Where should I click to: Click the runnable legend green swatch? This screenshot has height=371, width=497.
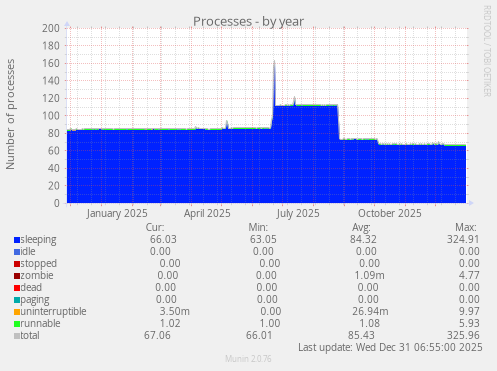(x=17, y=324)
